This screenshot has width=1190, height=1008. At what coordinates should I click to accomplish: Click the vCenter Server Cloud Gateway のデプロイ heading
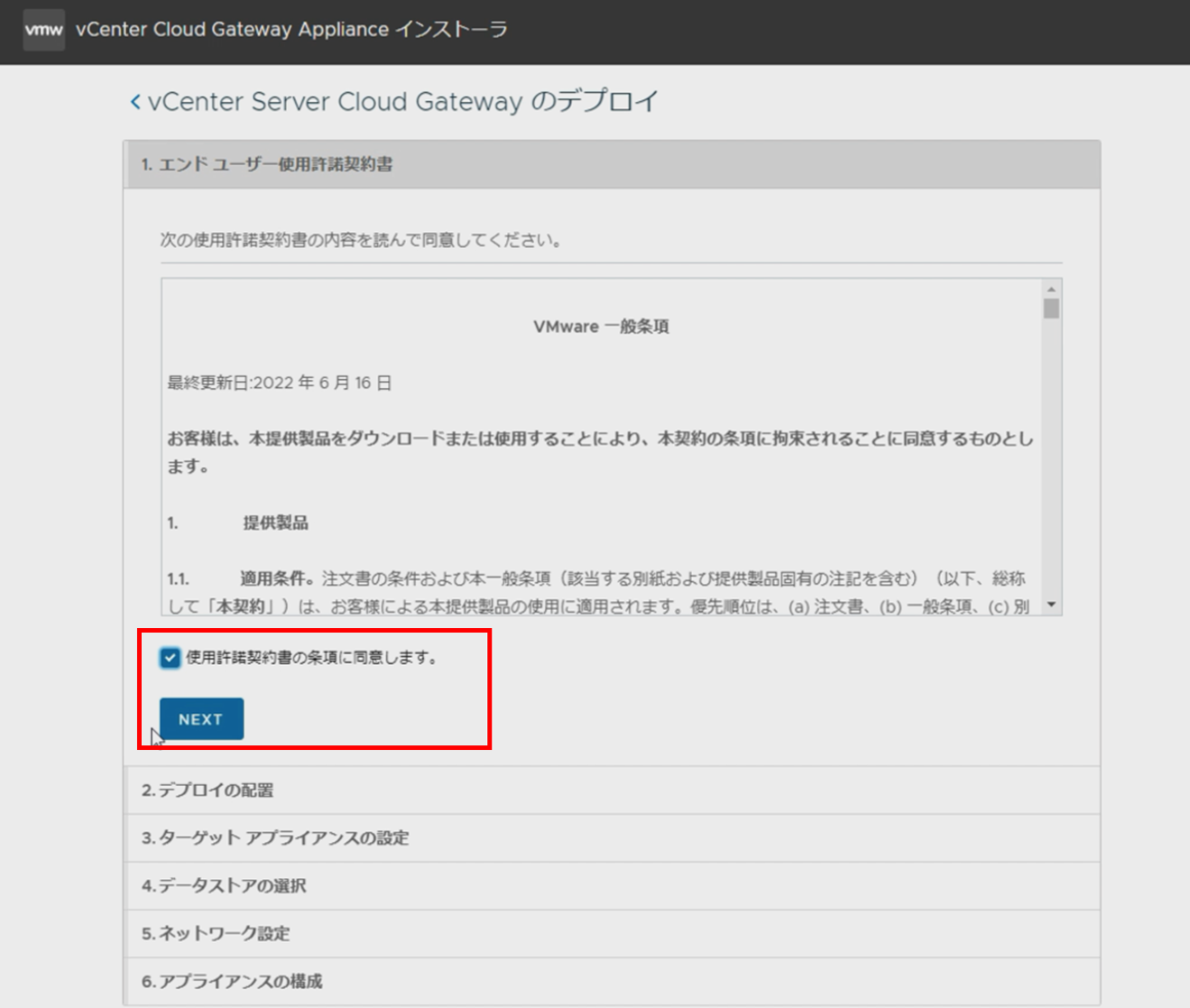coord(403,101)
